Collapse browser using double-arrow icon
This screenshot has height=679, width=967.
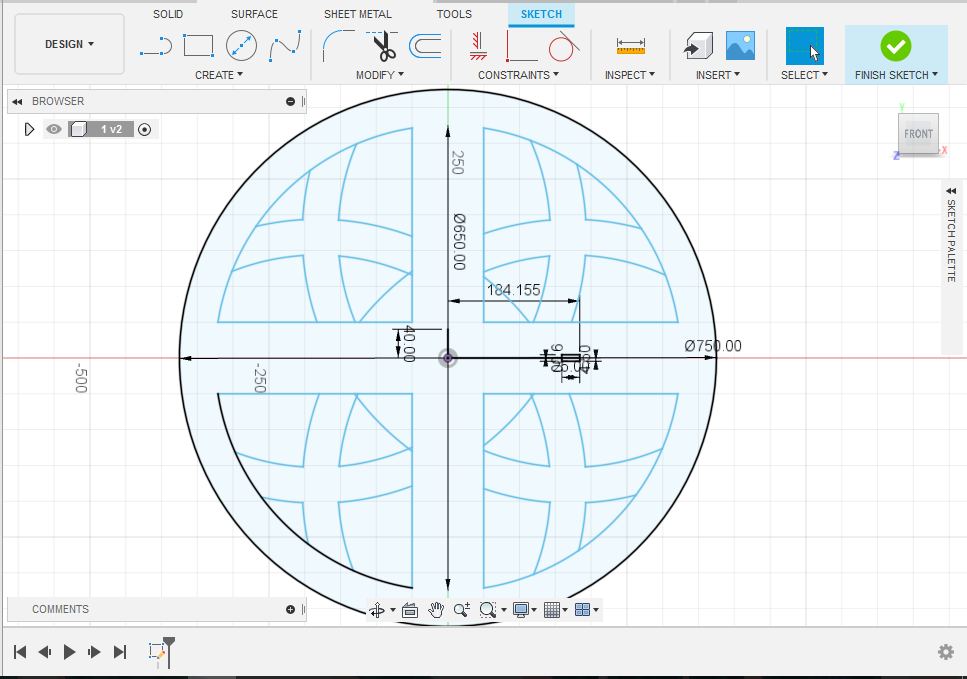coord(17,102)
